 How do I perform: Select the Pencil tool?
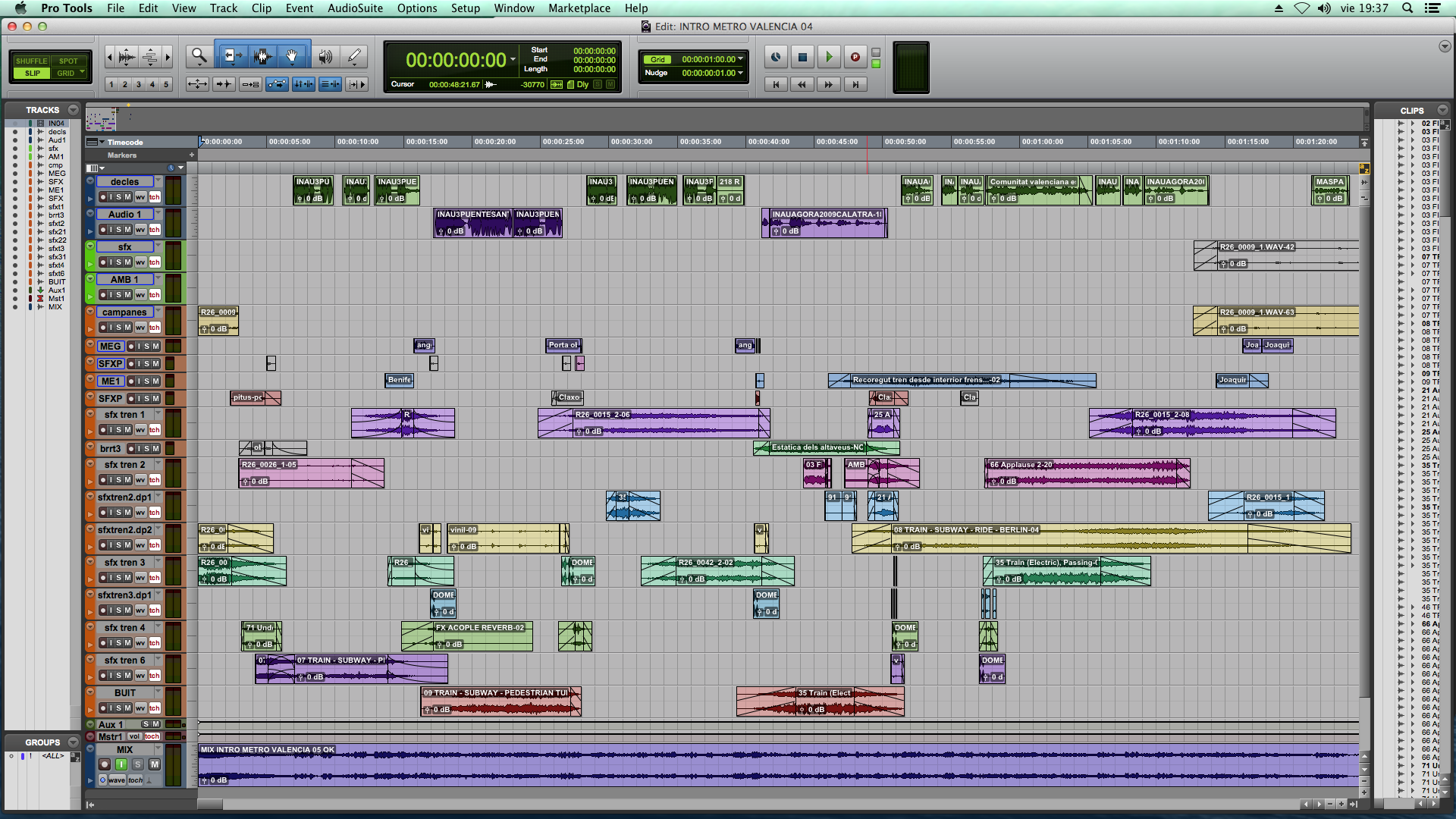click(x=354, y=56)
